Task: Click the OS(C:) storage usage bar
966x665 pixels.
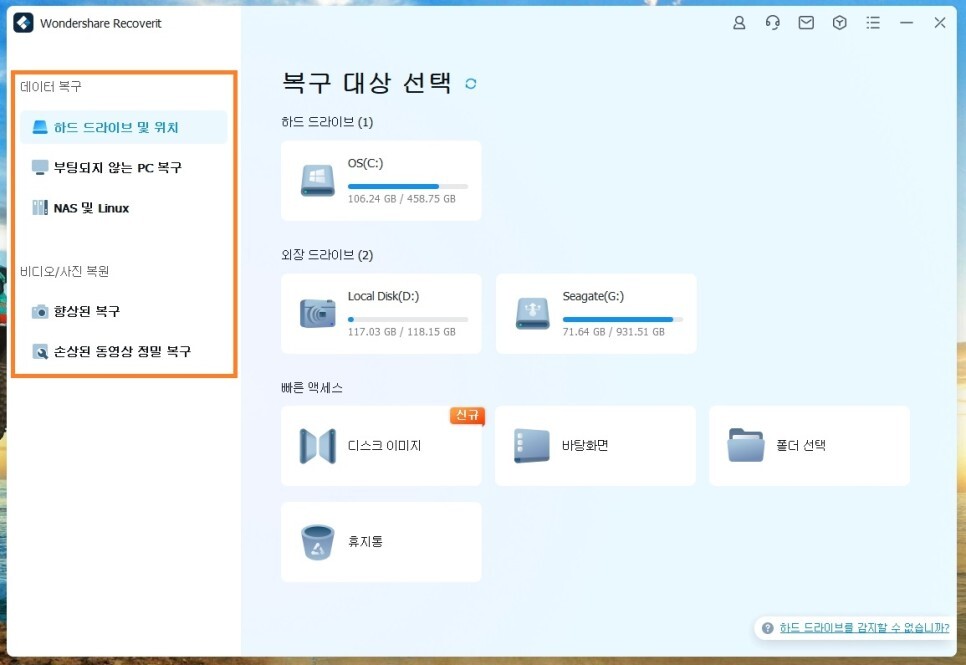Action: coord(408,186)
